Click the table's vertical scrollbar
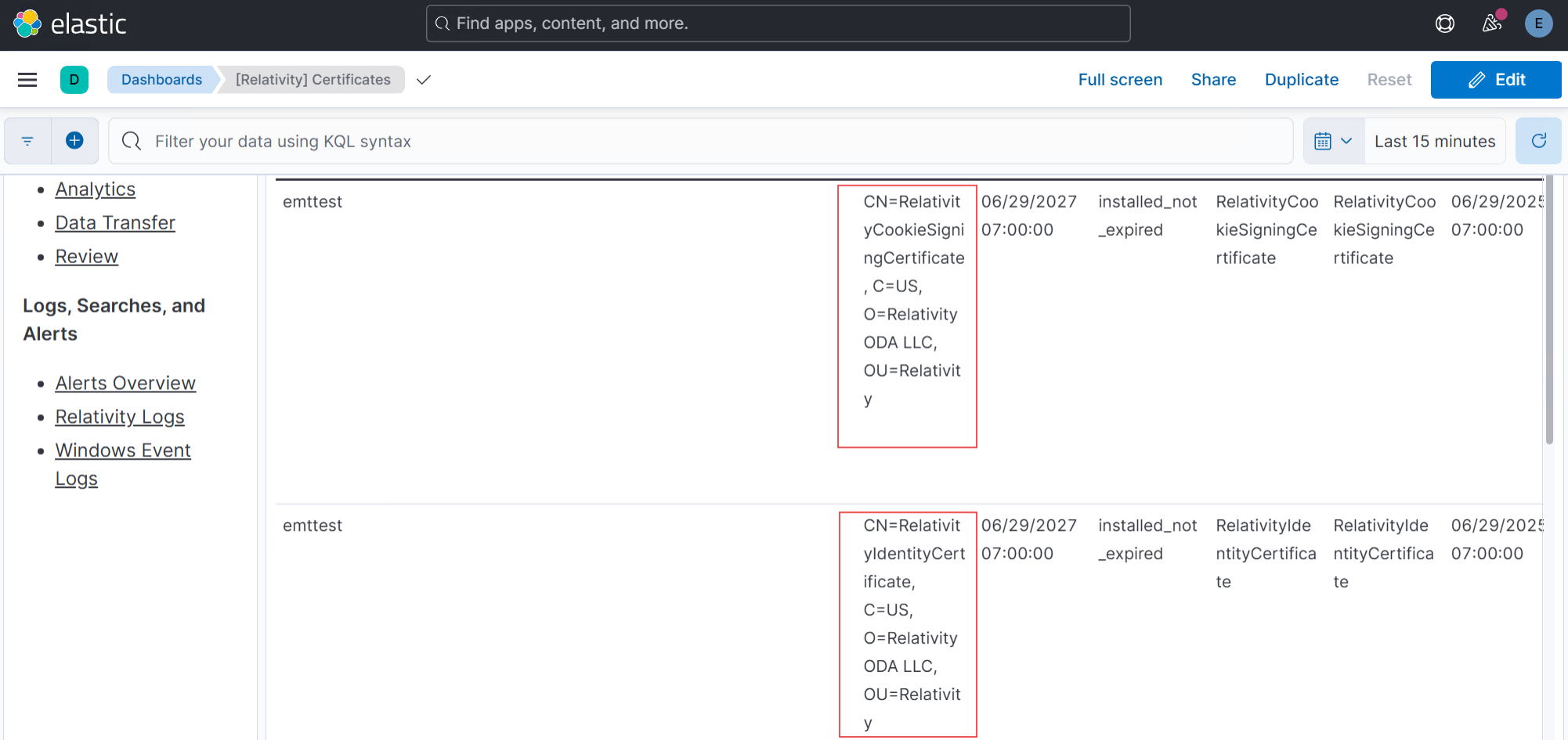This screenshot has height=740, width=1568. pyautogui.click(x=1548, y=313)
